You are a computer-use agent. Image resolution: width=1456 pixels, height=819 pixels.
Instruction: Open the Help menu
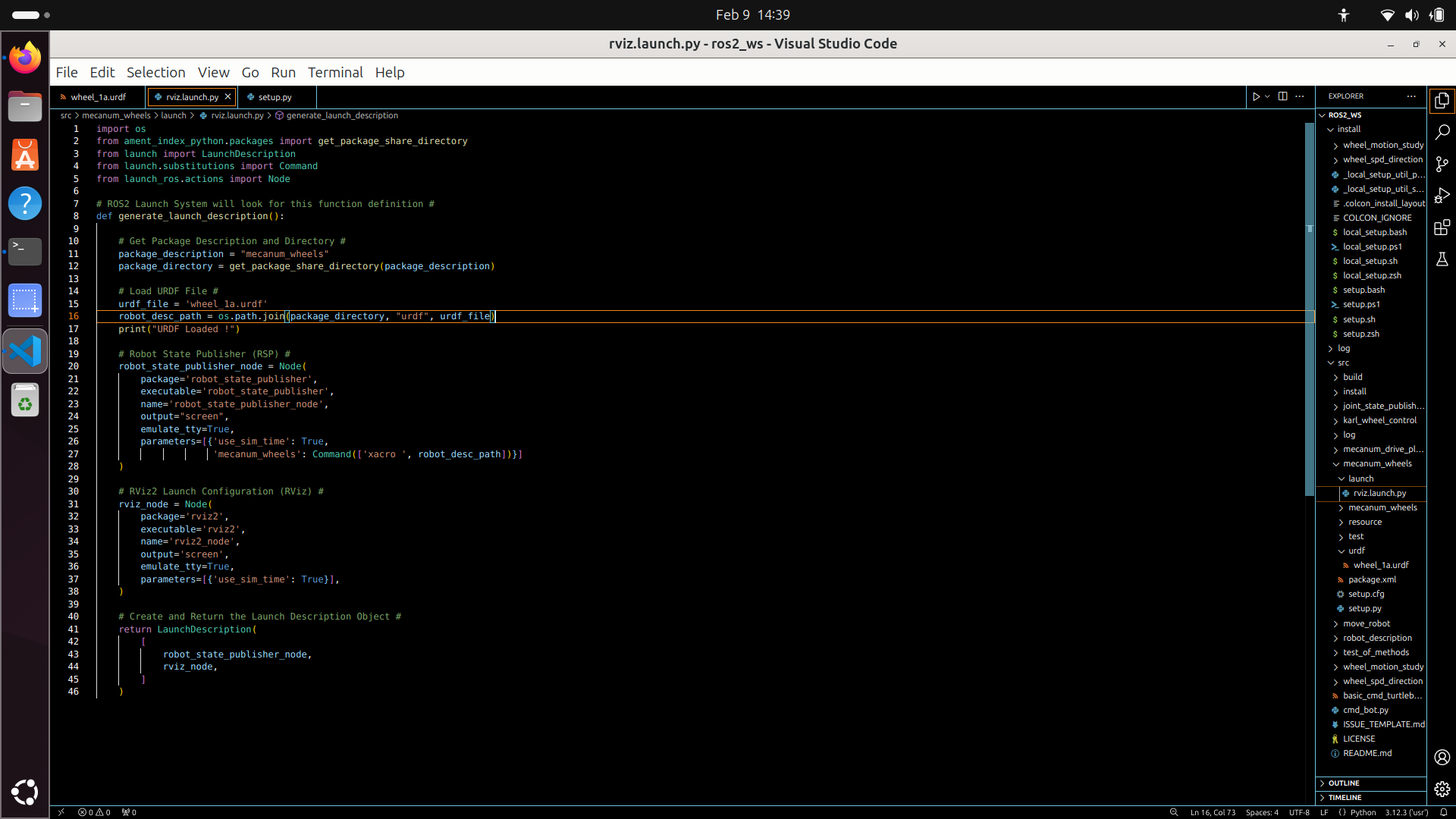(x=390, y=72)
